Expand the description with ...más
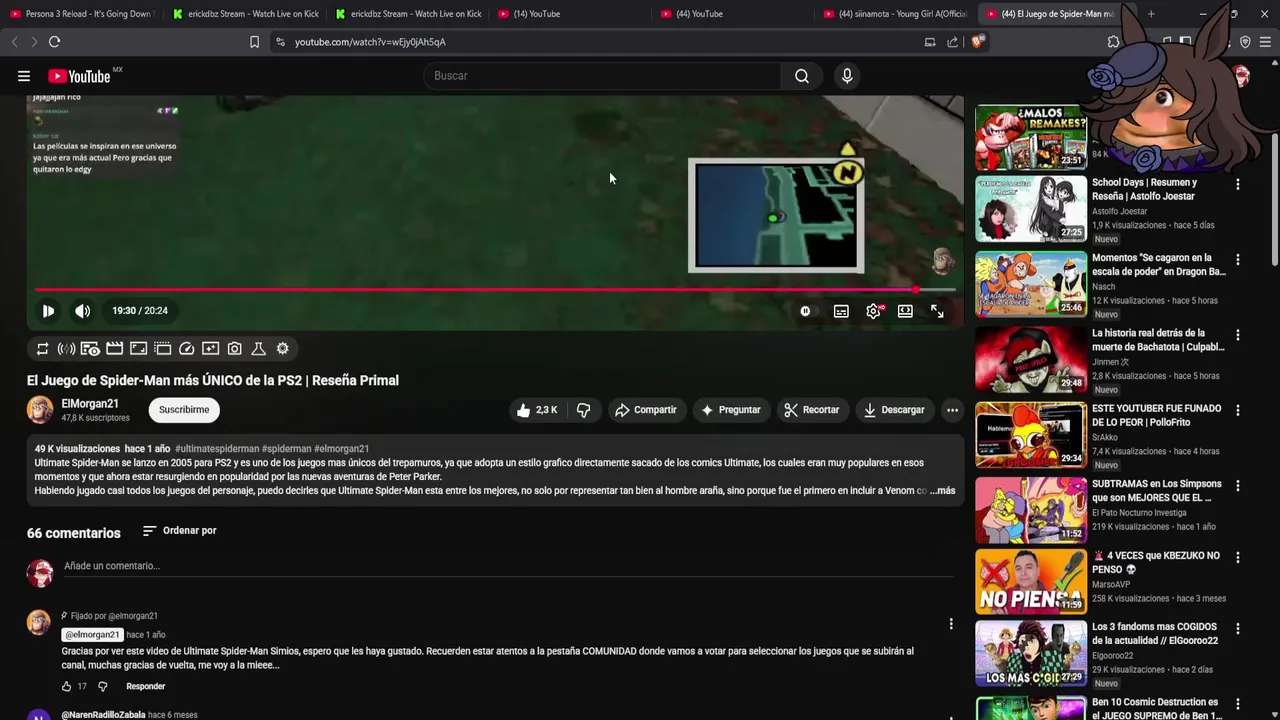Screen dimensions: 1280x720 942,491
